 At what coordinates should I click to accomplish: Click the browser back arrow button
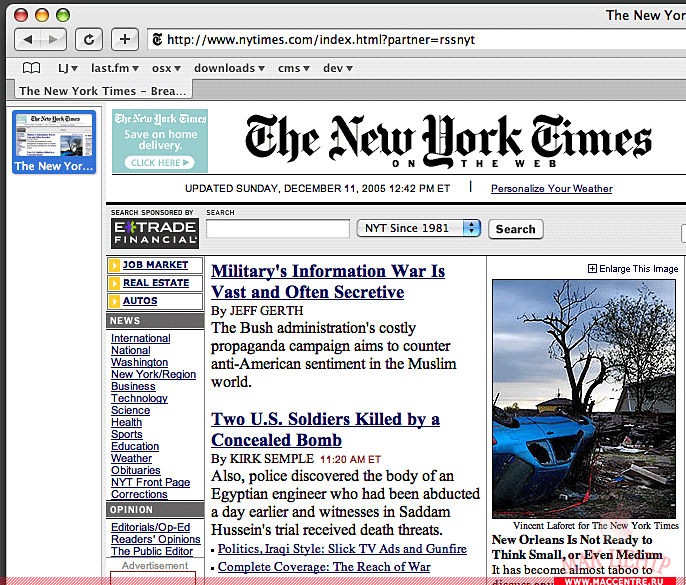(x=28, y=40)
